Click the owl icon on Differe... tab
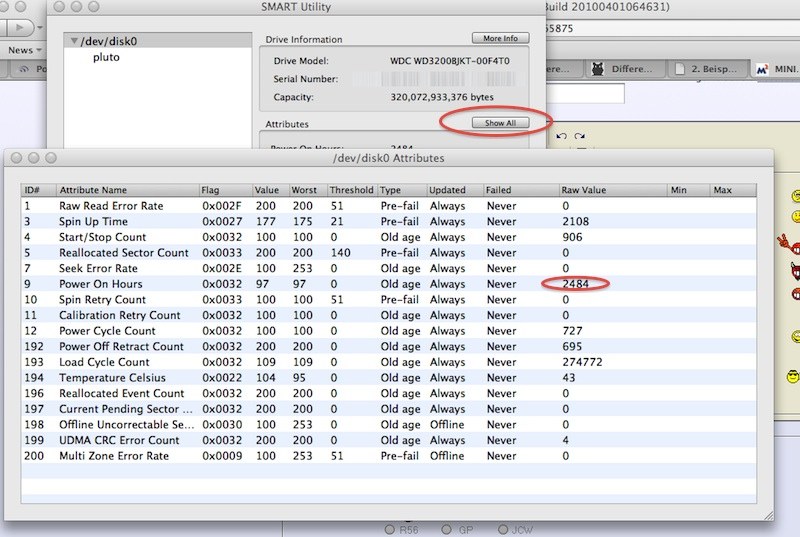The image size is (800, 537). click(x=598, y=70)
